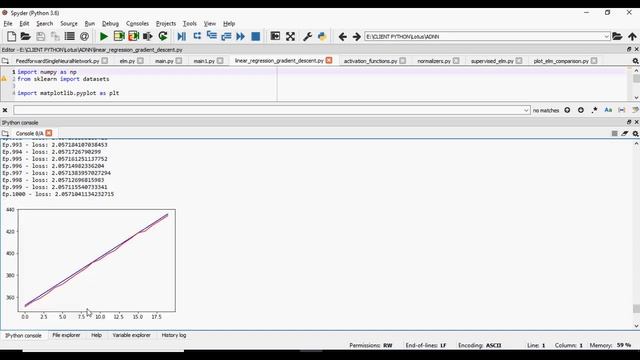Undock the IPython console pane
Screen dimensions: 640x360
[x=629, y=122]
